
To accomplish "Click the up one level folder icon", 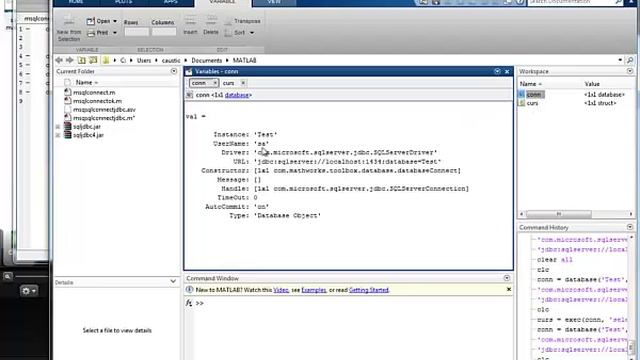I will pyautogui.click(x=82, y=60).
